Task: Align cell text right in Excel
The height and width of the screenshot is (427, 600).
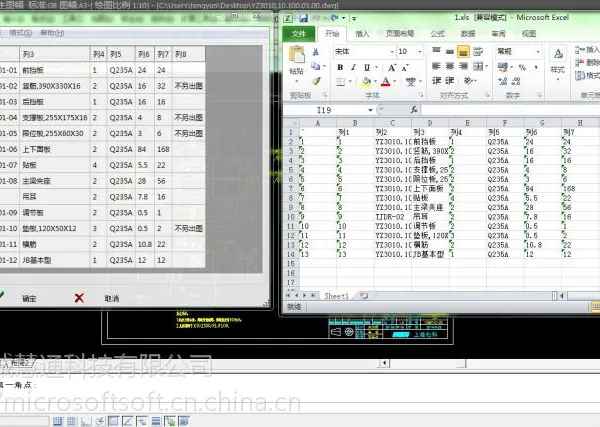Action: (x=463, y=66)
